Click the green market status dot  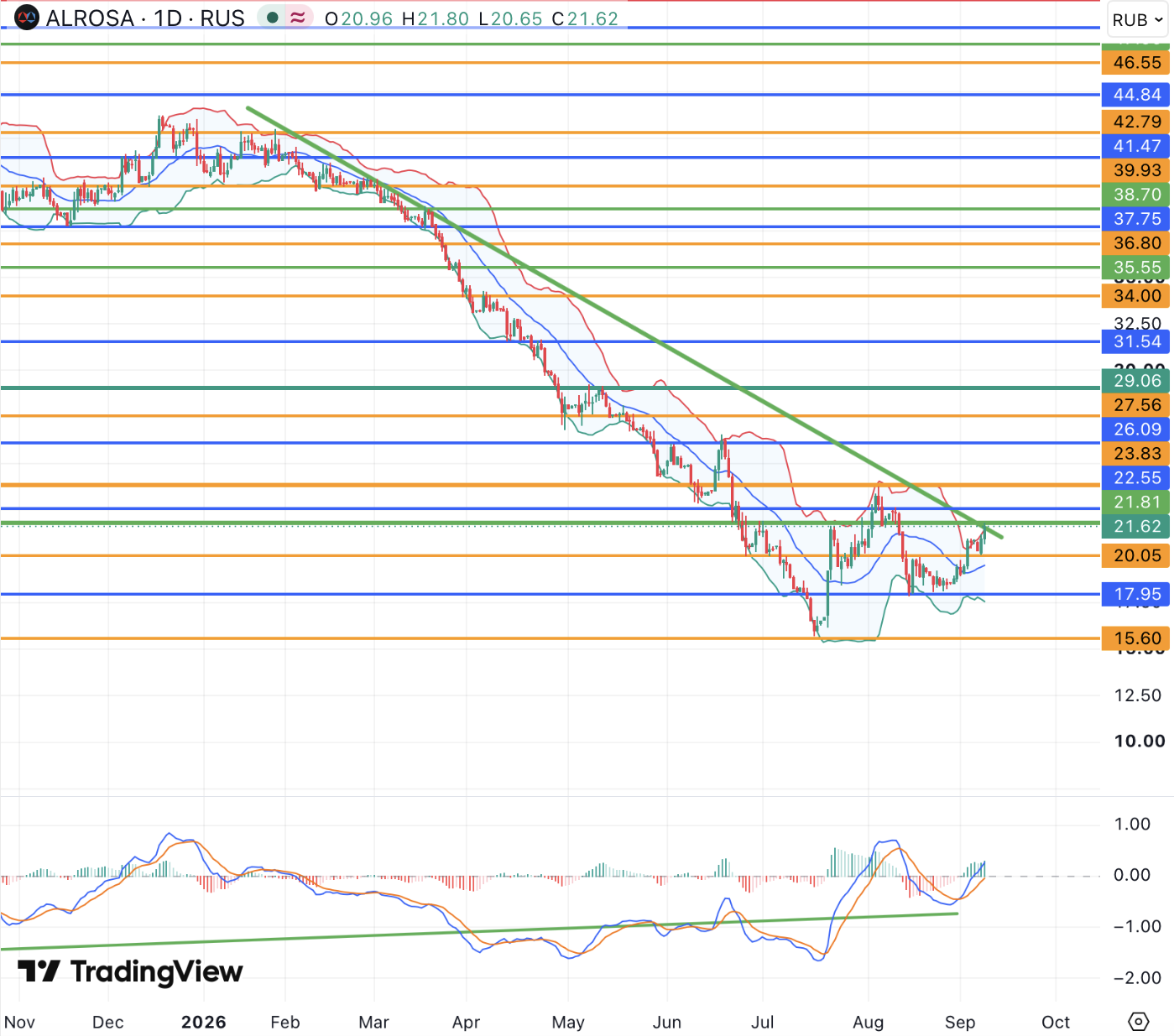(x=272, y=18)
